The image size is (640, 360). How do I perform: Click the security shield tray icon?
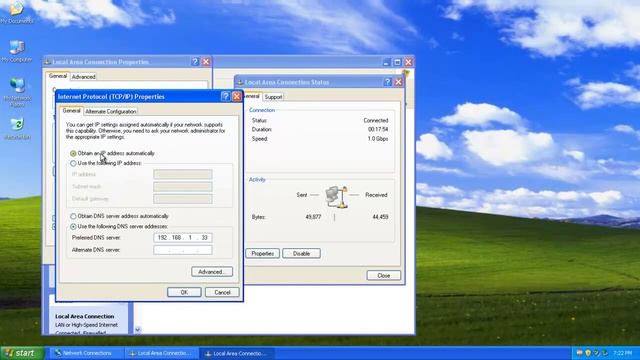point(588,353)
